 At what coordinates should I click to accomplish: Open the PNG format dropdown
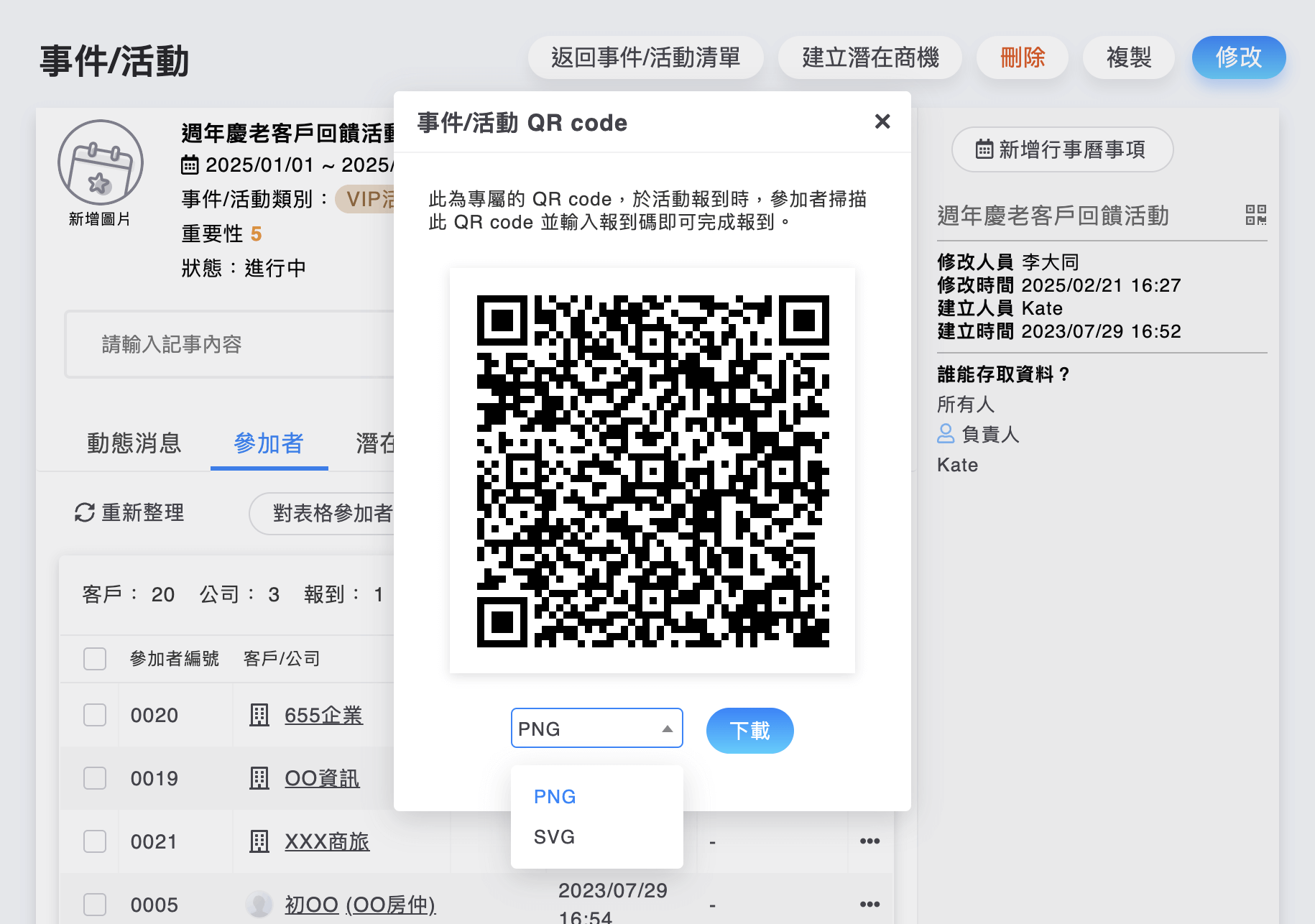click(x=596, y=729)
